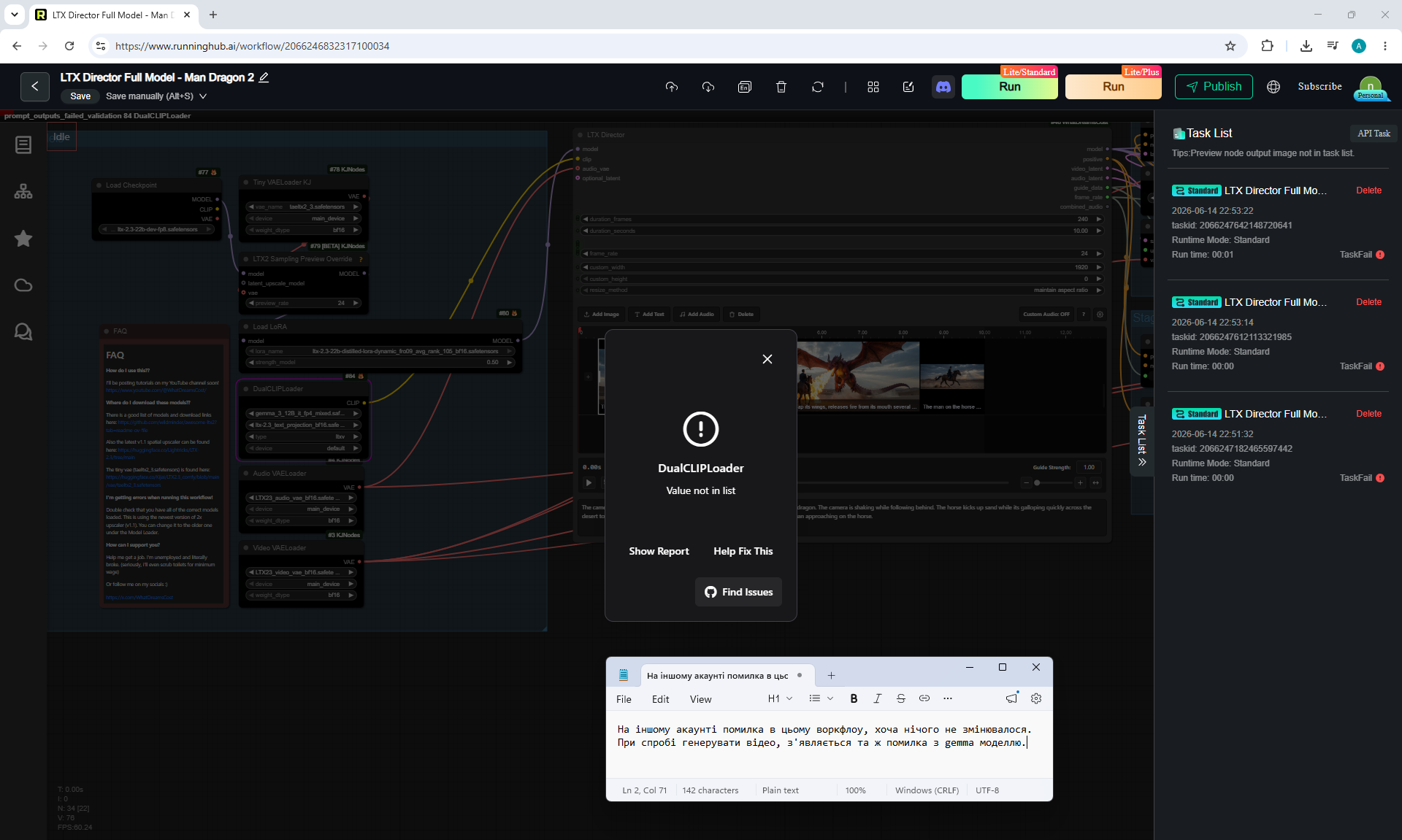Screen dimensions: 1402x840
Task: Click the timeline help question mark button
Action: point(1084,315)
